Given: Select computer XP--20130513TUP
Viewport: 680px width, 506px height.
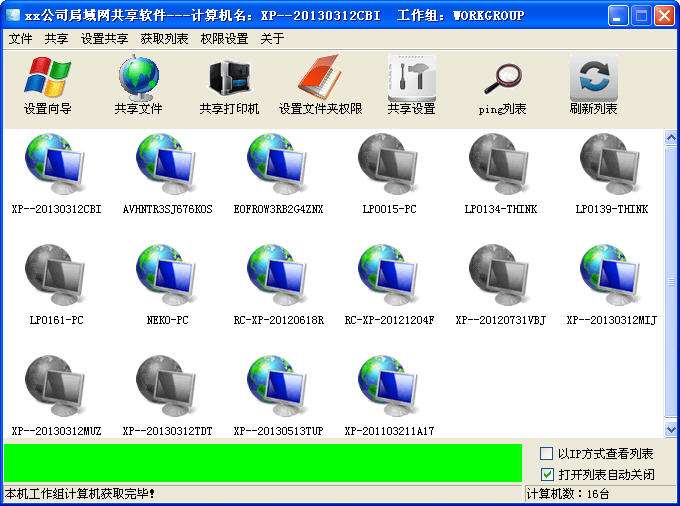Looking at the screenshot, I should 278,396.
